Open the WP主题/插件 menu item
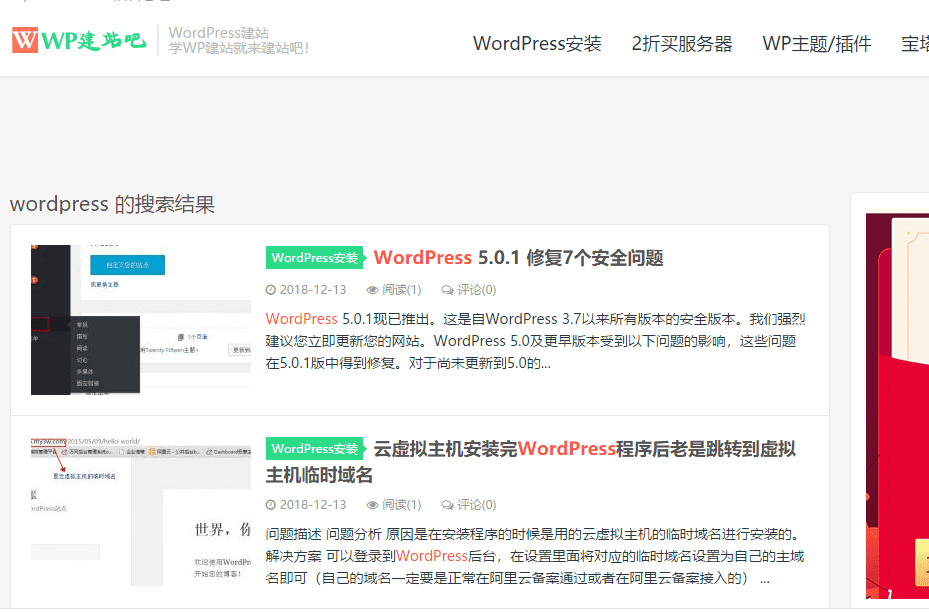This screenshot has height=612, width=929. [816, 44]
